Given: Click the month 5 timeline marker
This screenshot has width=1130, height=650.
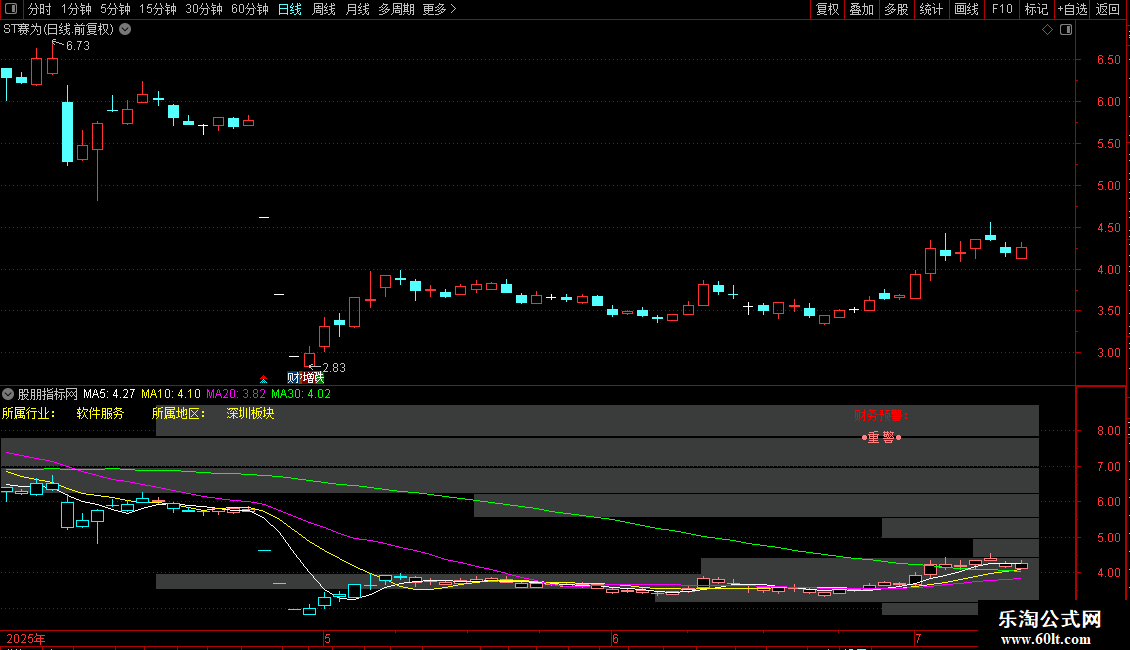Looking at the screenshot, I should tap(326, 638).
